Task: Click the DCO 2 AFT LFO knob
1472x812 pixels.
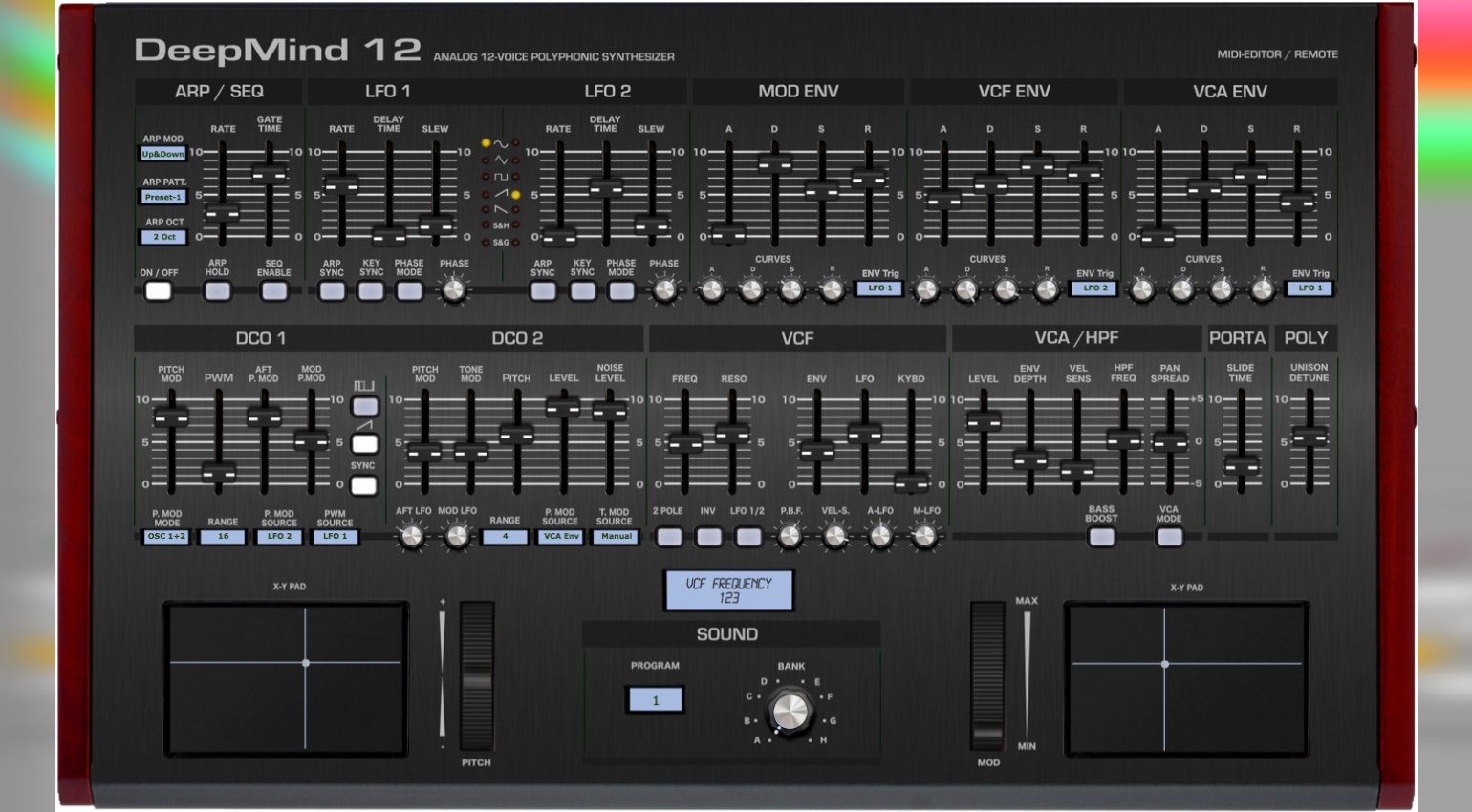Action: [x=412, y=537]
